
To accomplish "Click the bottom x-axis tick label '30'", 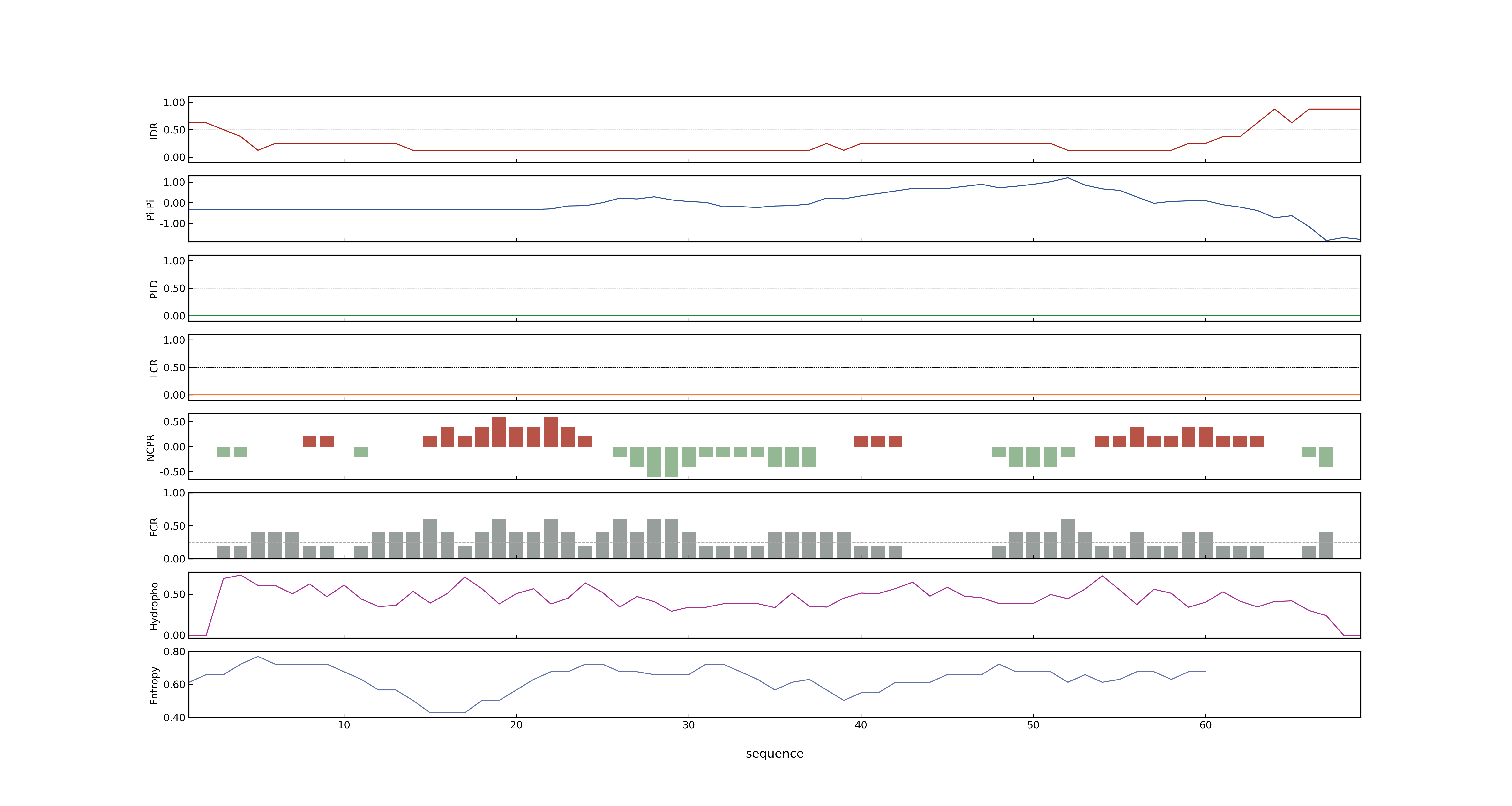I will tap(689, 725).
